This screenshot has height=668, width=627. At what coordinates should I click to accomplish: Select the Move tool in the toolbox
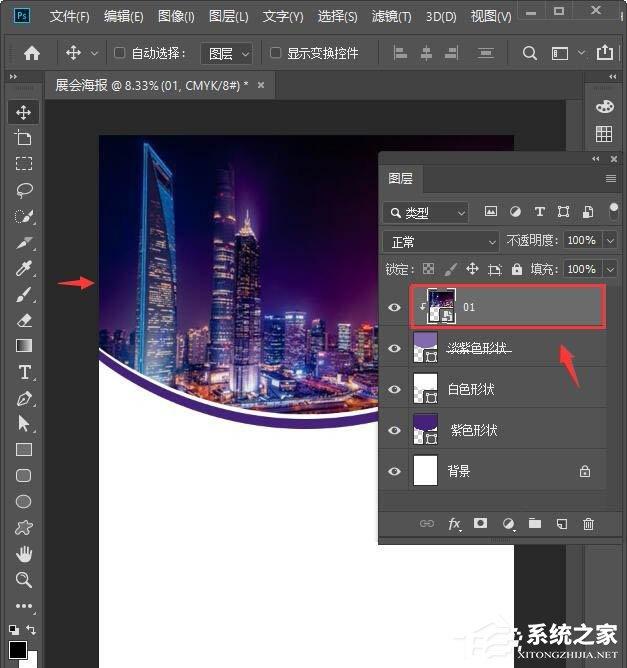coord(23,112)
